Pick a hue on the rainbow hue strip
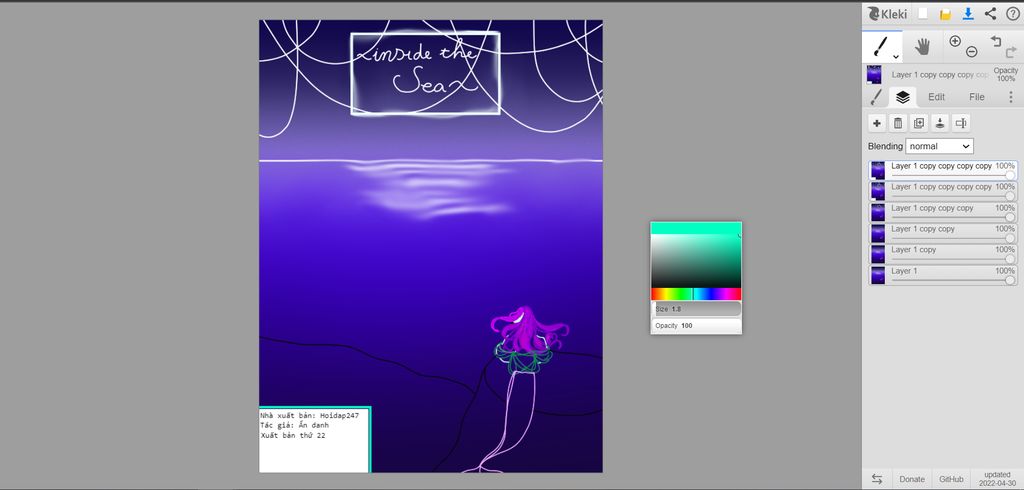1024x490 pixels. pyautogui.click(x=696, y=294)
